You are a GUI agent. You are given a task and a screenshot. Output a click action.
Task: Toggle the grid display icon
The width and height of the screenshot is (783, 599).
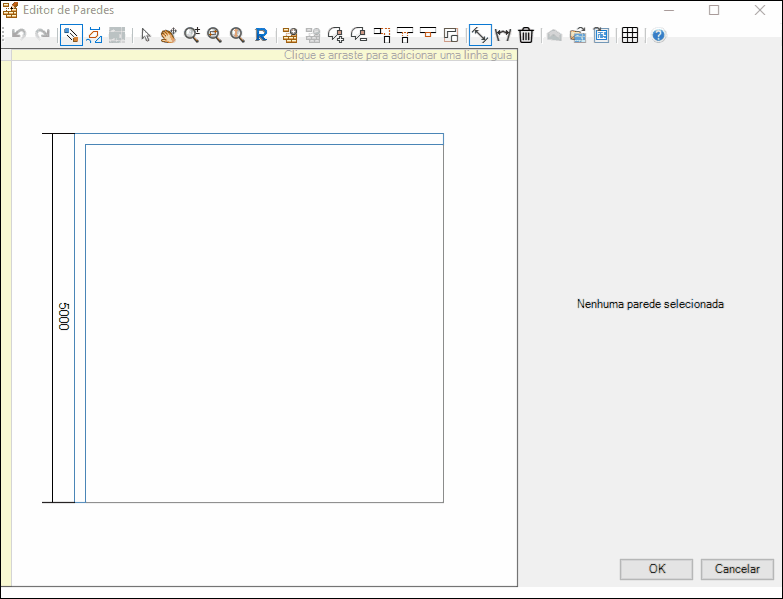click(x=630, y=35)
